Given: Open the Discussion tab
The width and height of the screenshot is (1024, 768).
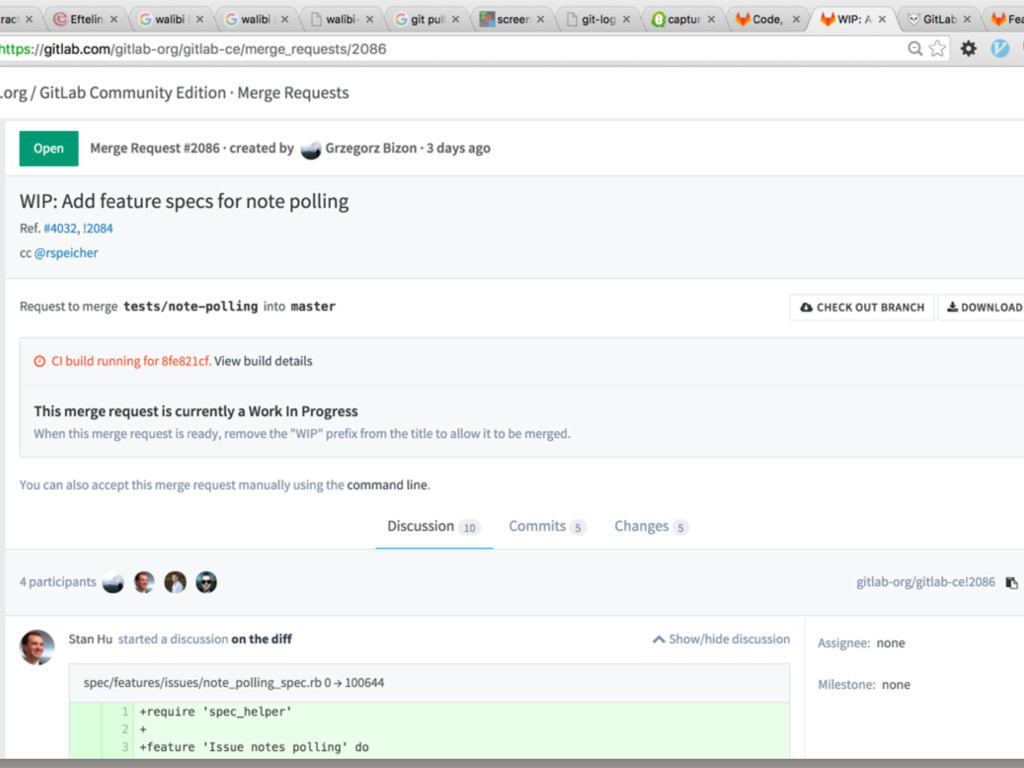Looking at the screenshot, I should click(434, 526).
